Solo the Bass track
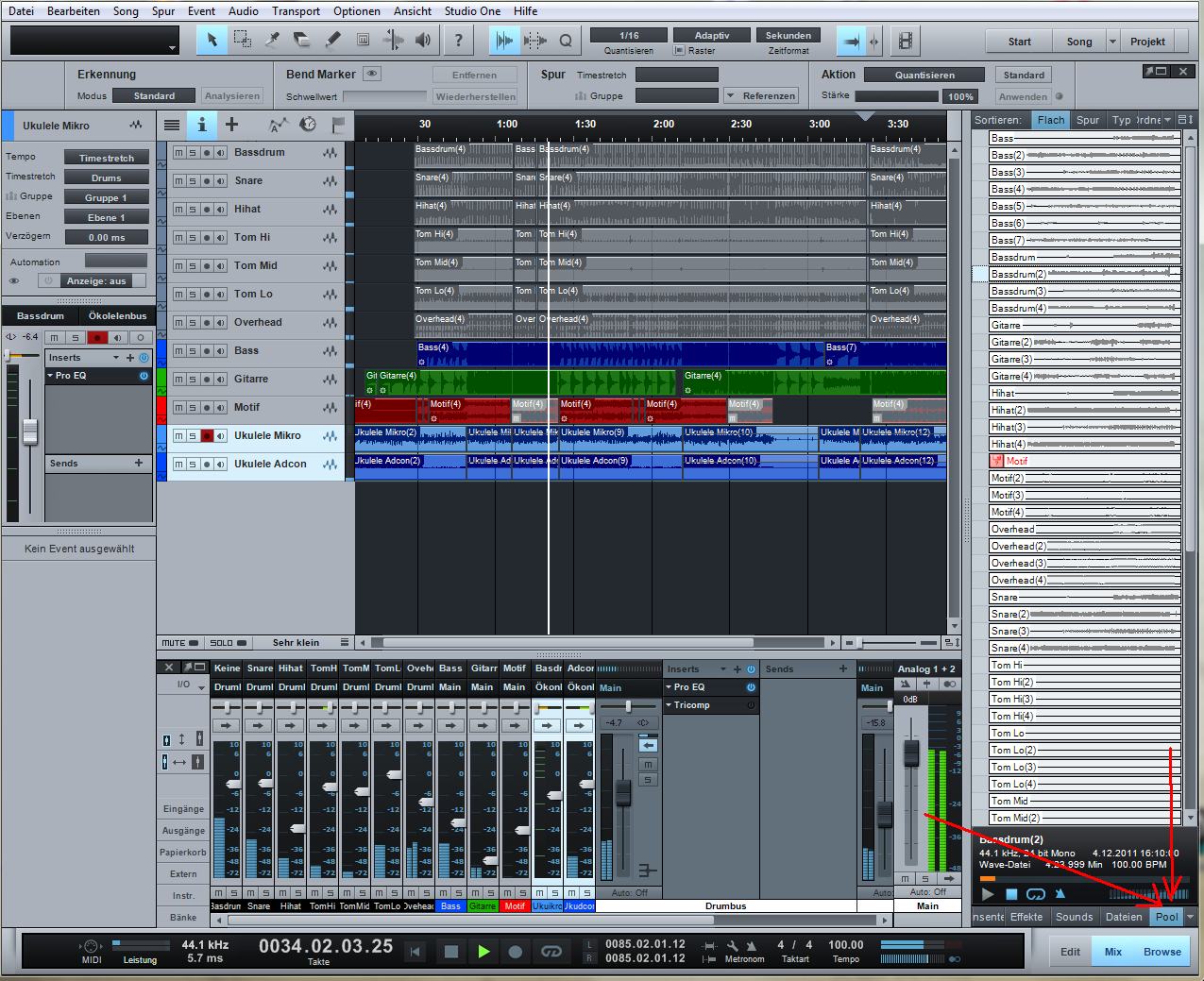Viewport: 1204px width, 981px height. (193, 351)
